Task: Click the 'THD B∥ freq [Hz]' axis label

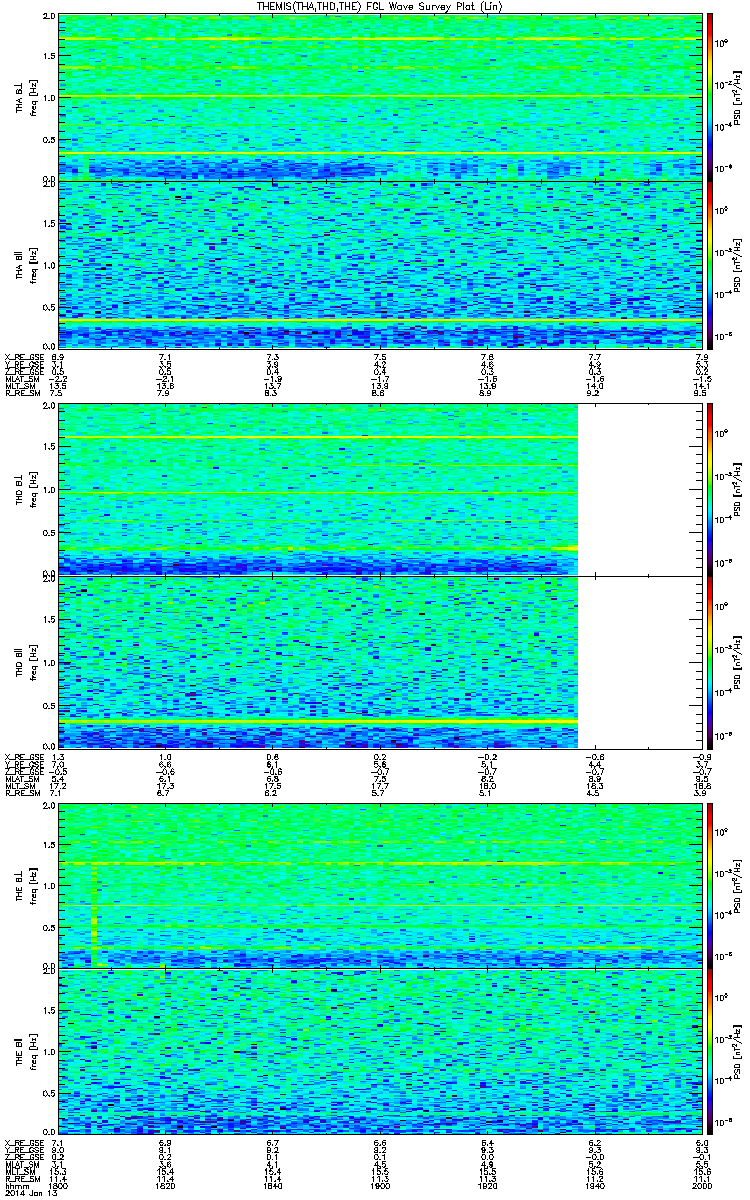Action: (26, 662)
